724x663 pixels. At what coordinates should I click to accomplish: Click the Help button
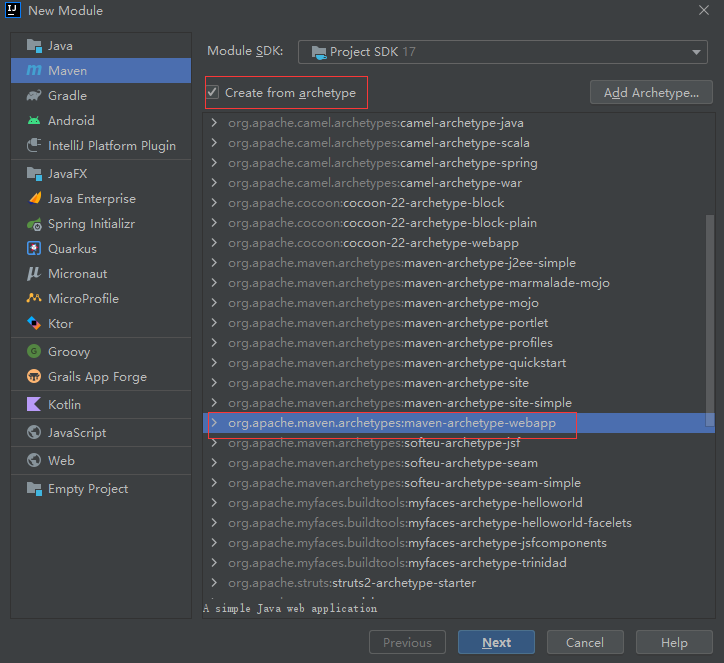(x=674, y=642)
